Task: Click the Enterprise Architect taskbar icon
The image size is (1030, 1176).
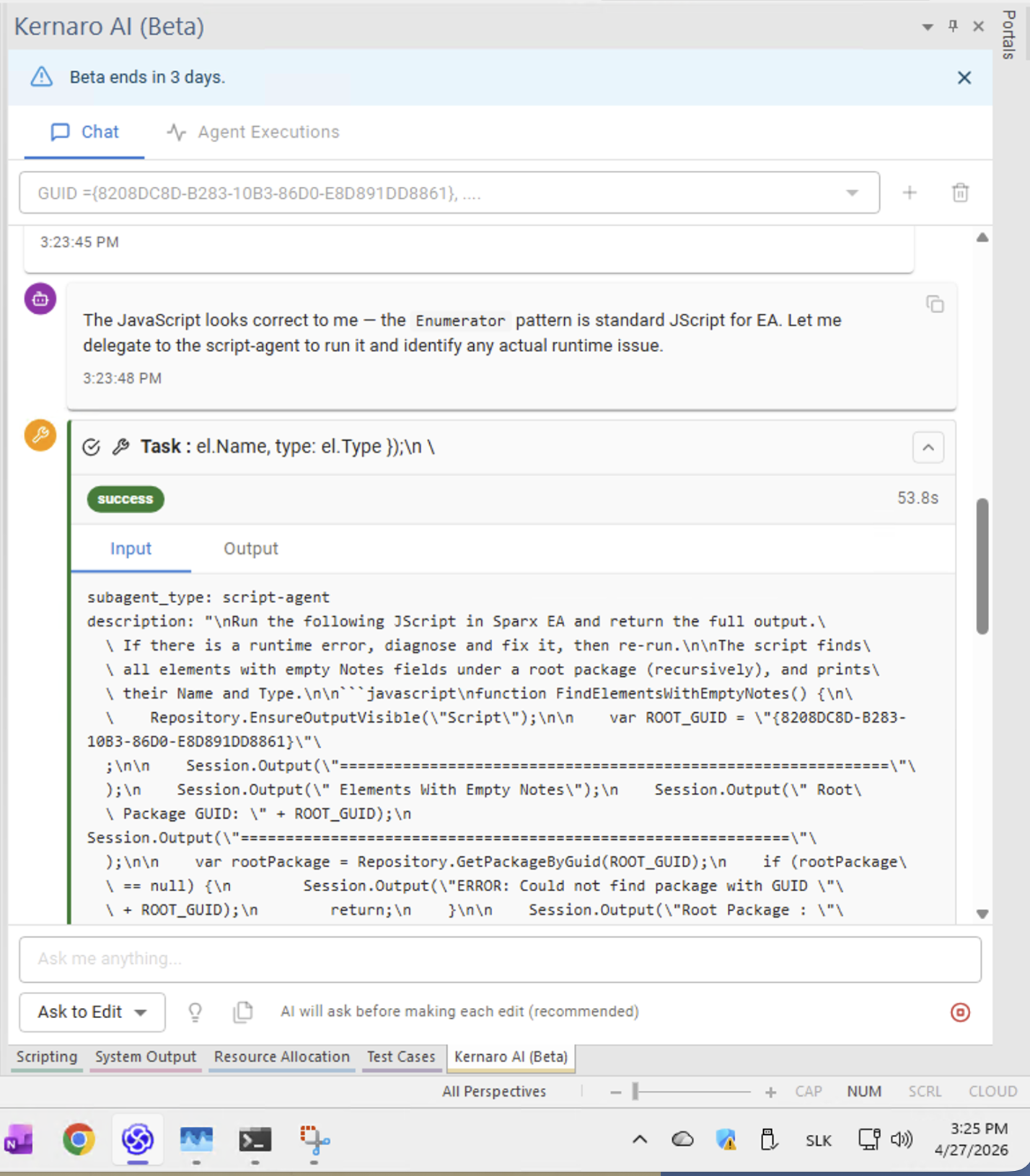Action: [137, 1140]
